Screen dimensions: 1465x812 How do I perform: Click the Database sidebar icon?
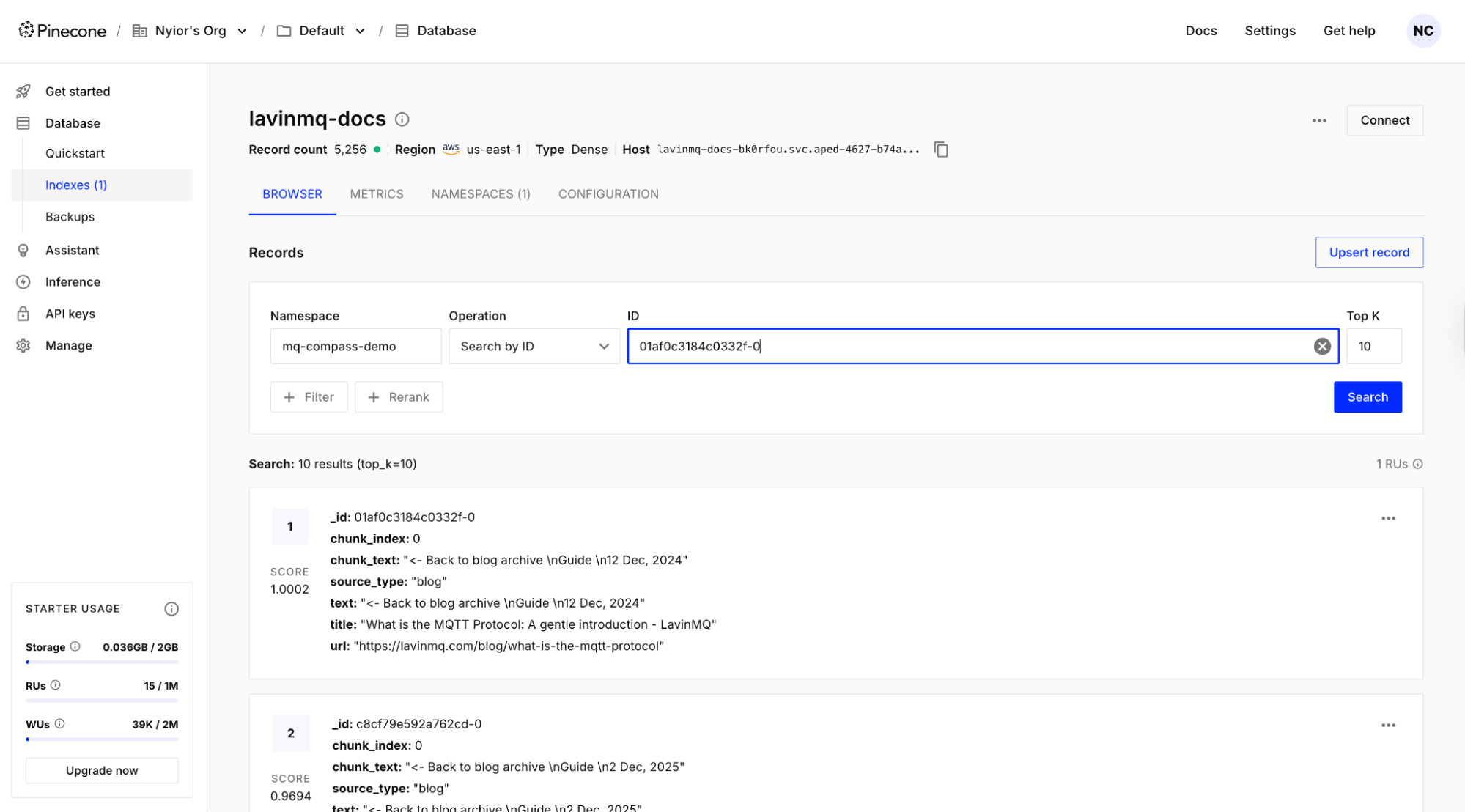coord(23,123)
